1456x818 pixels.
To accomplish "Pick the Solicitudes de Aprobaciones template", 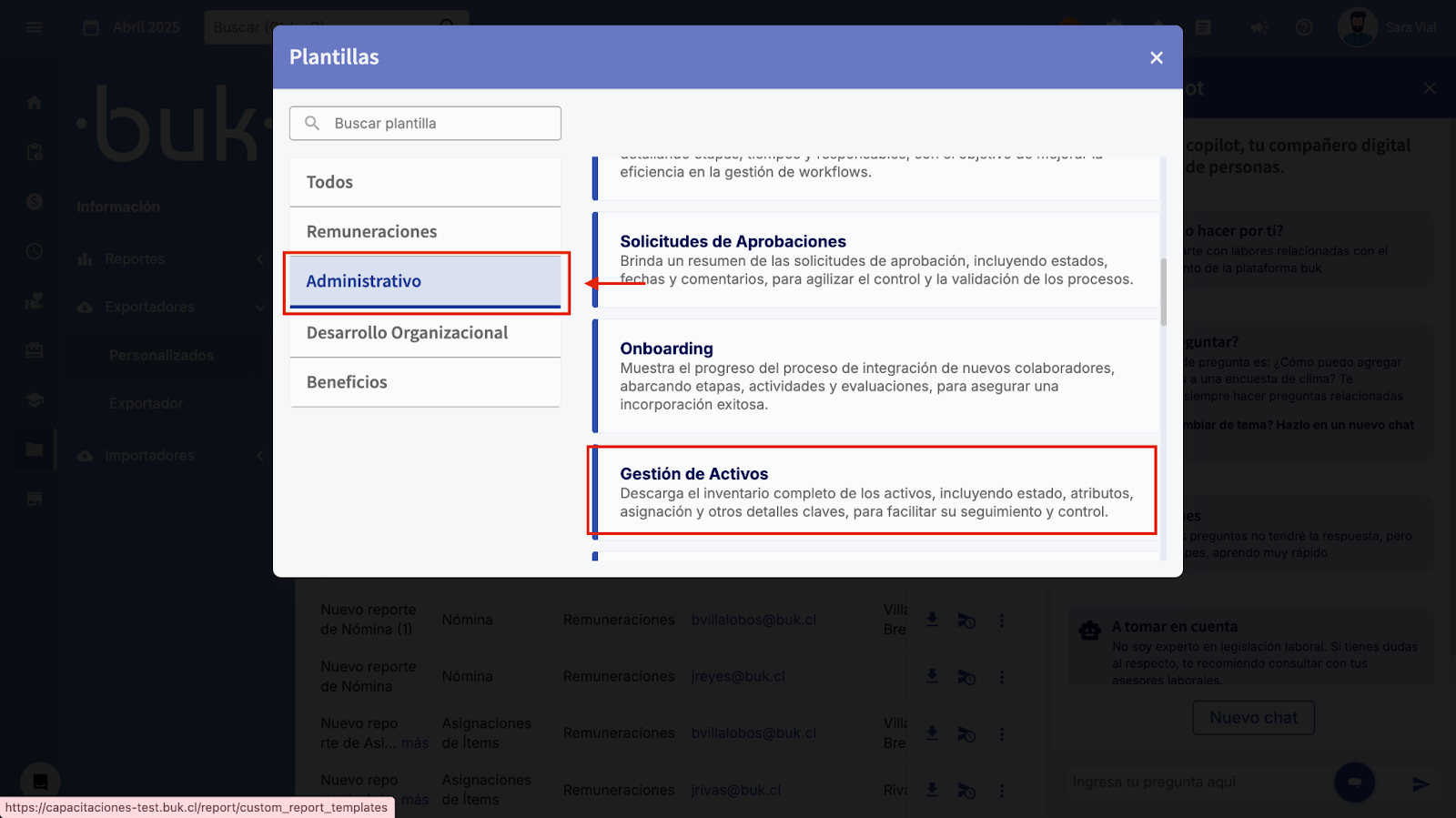I will 874,259.
